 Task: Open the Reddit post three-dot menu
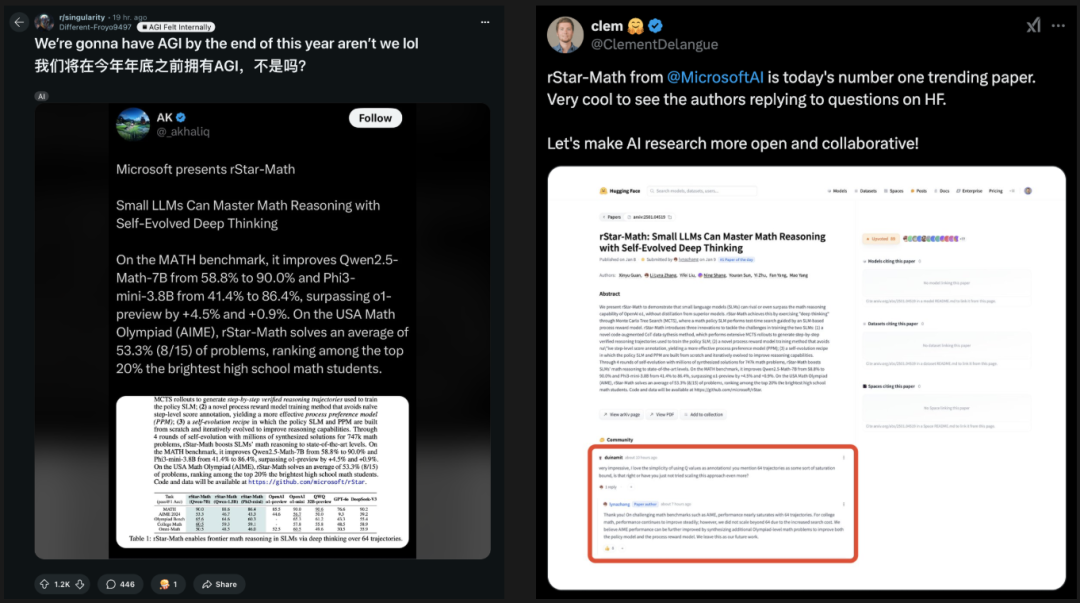pyautogui.click(x=485, y=22)
